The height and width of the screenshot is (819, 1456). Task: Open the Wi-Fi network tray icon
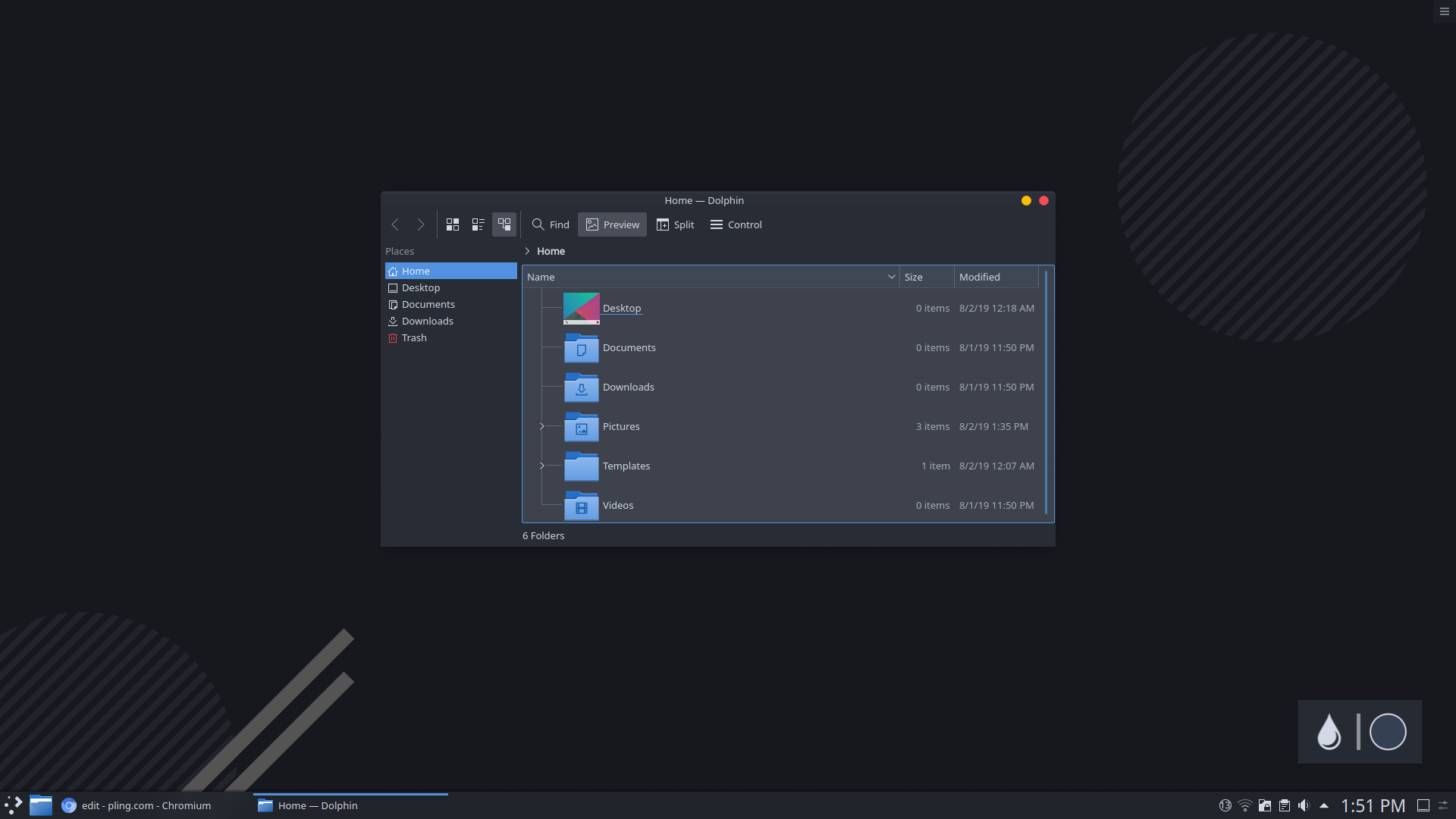[x=1245, y=805]
